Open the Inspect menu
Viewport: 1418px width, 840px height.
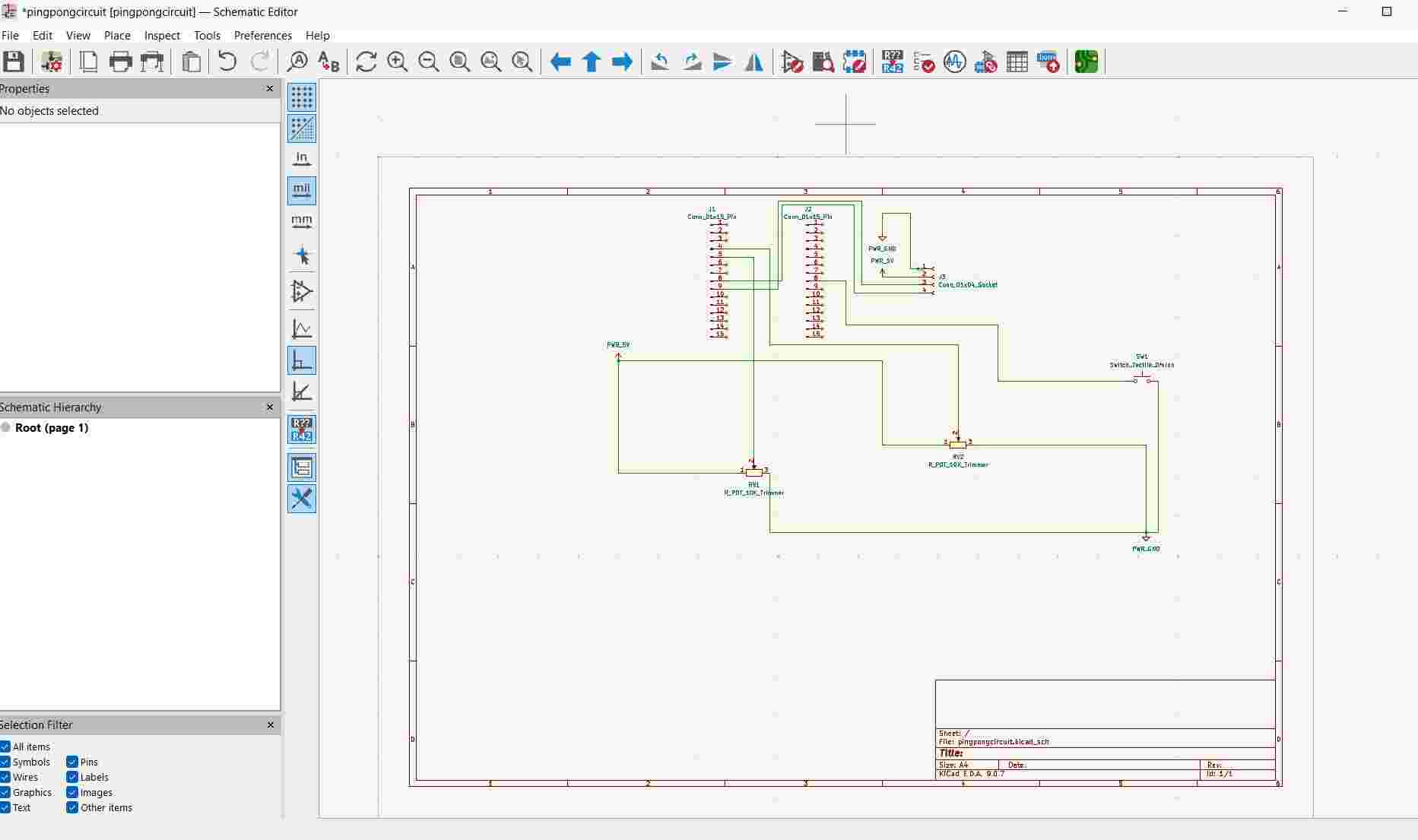[x=161, y=35]
